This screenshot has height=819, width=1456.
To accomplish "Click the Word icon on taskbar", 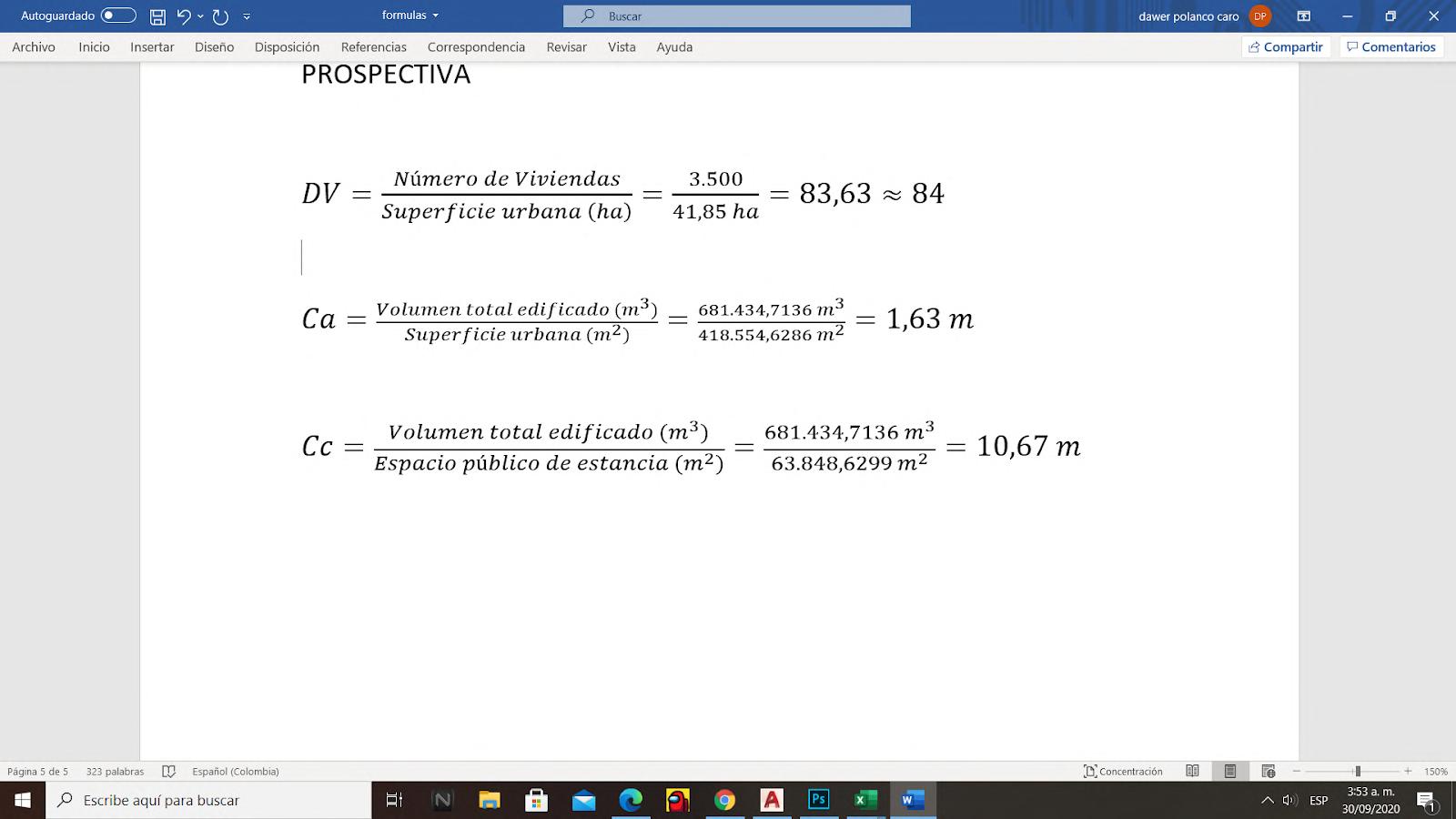I will tap(913, 800).
